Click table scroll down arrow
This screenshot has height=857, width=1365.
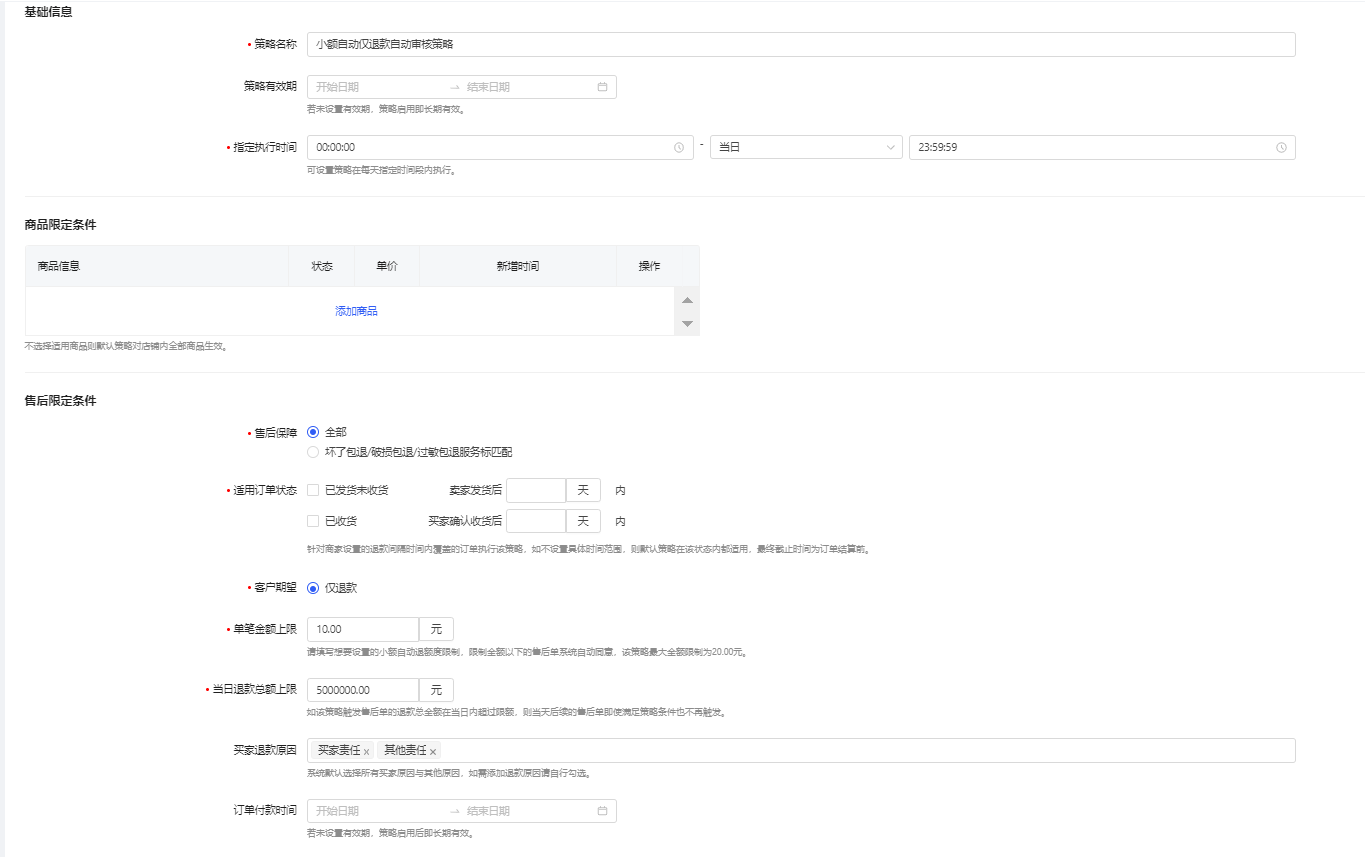(x=687, y=323)
